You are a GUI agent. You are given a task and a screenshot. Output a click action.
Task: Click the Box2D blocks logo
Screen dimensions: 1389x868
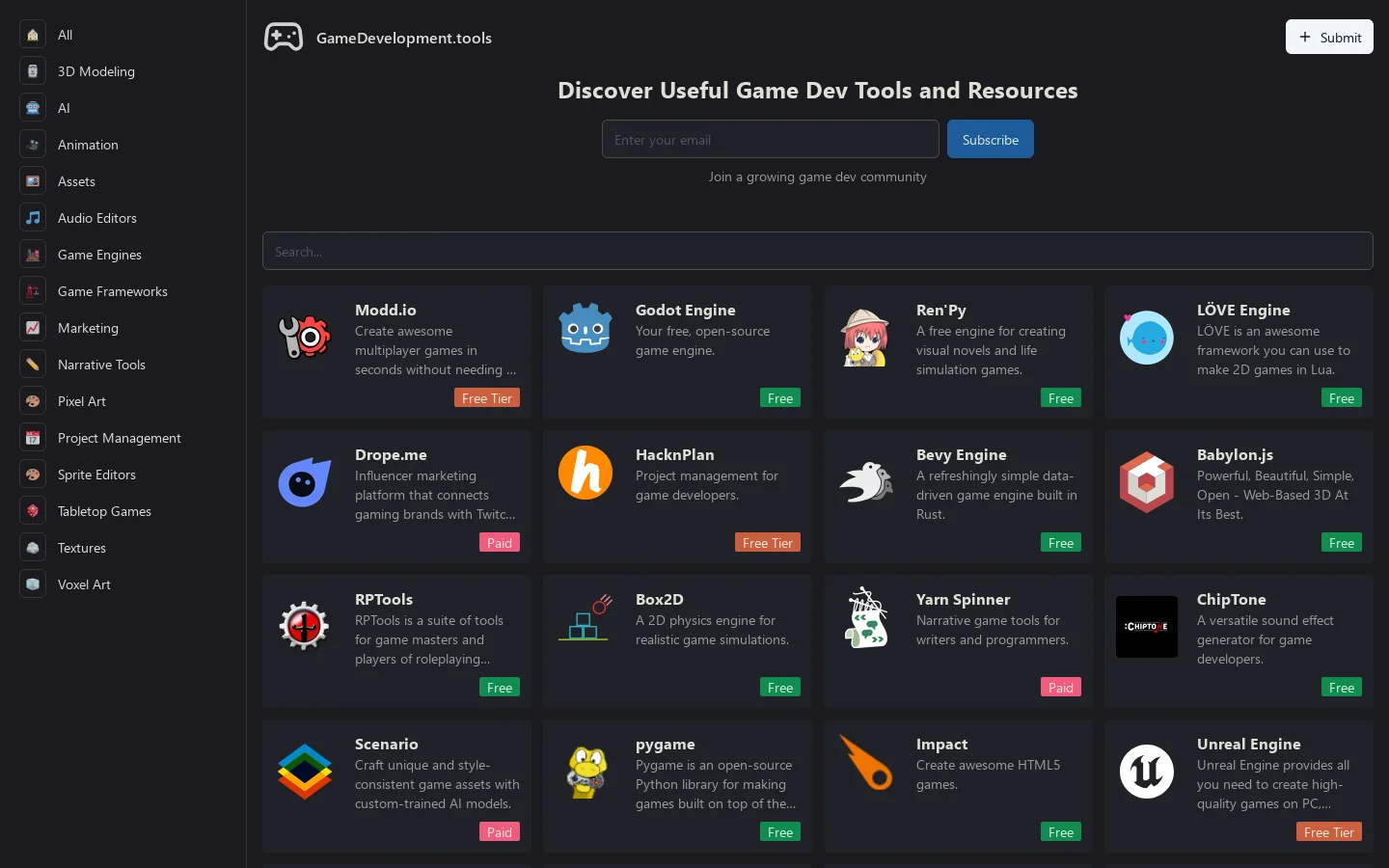(586, 617)
